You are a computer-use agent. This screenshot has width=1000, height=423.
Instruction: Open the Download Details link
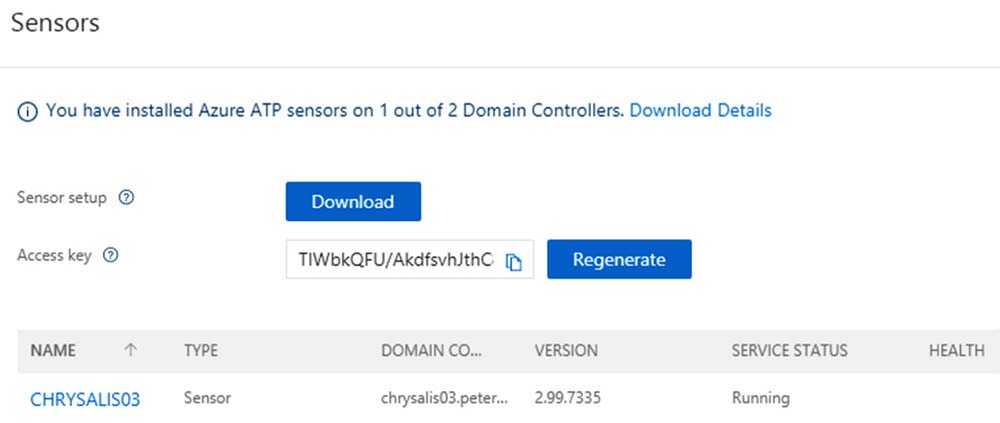coord(700,110)
